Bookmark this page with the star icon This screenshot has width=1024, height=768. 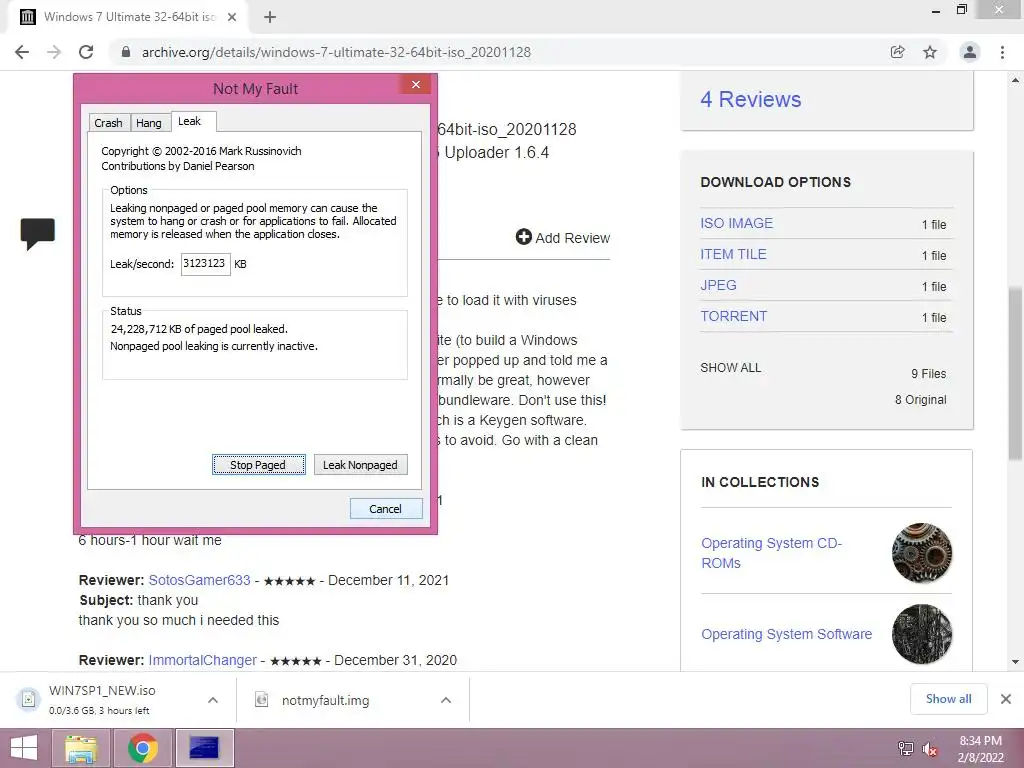(930, 52)
